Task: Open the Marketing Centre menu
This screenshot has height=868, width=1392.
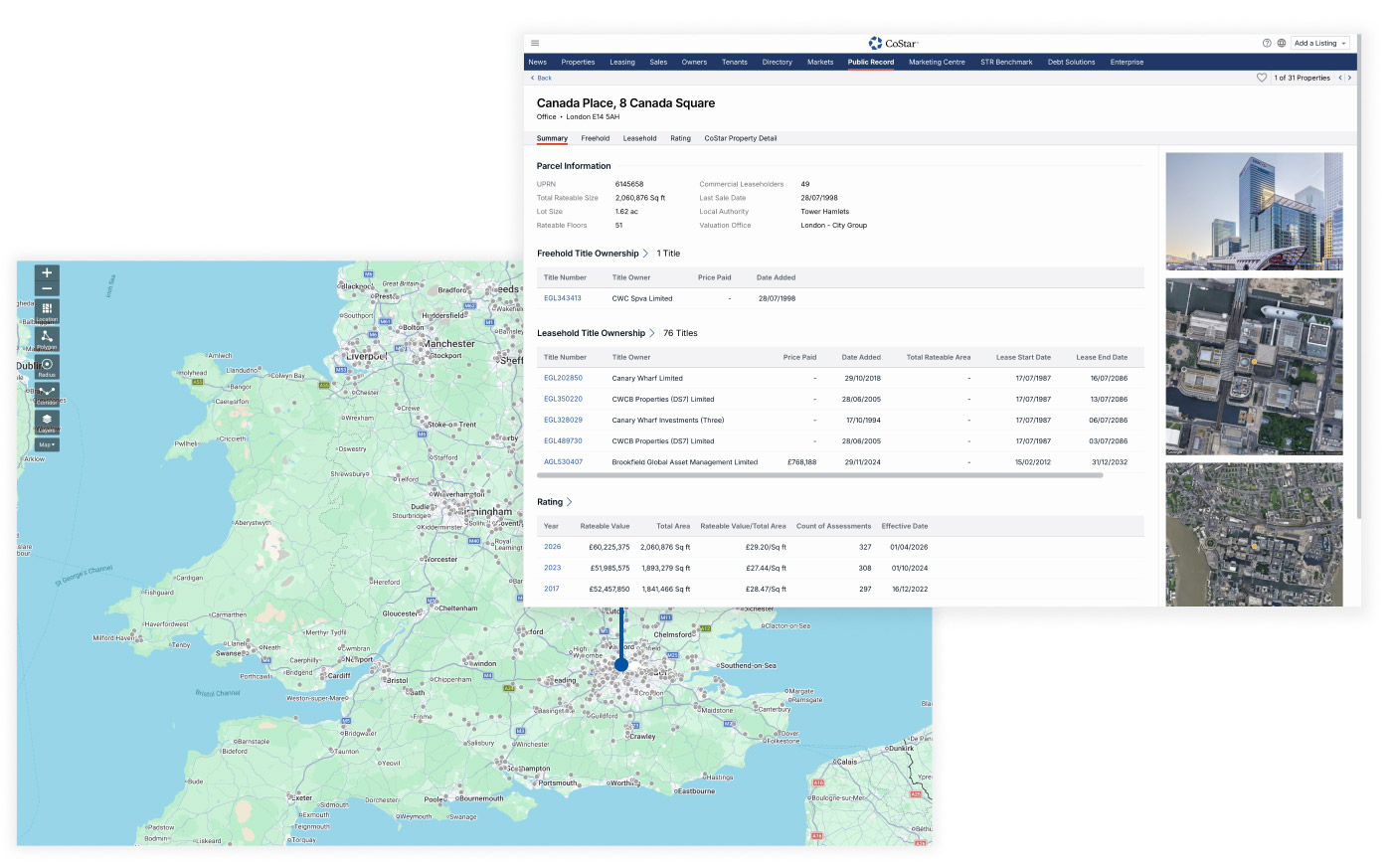Action: [937, 62]
